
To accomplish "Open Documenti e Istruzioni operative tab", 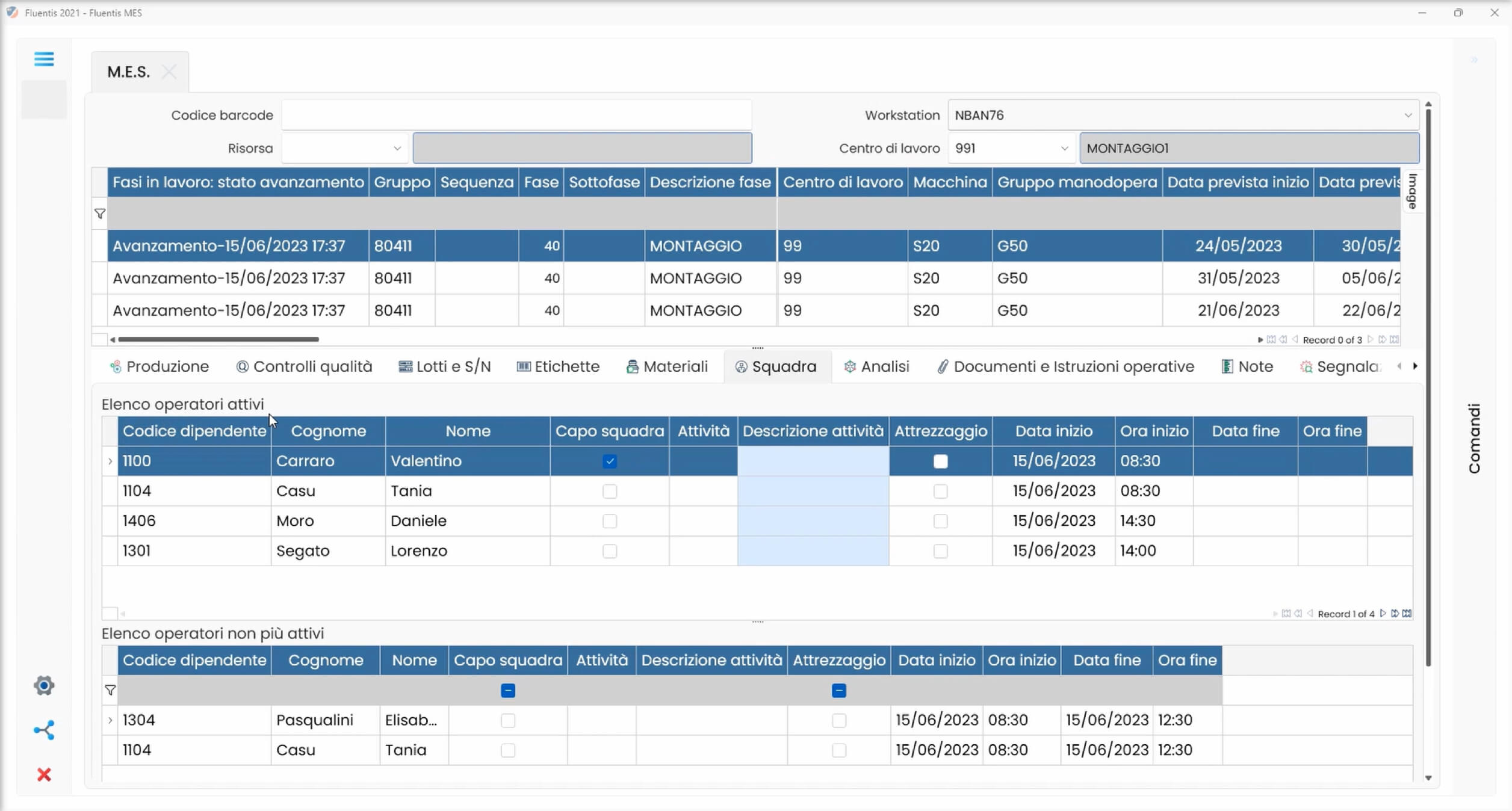I will click(x=1065, y=366).
